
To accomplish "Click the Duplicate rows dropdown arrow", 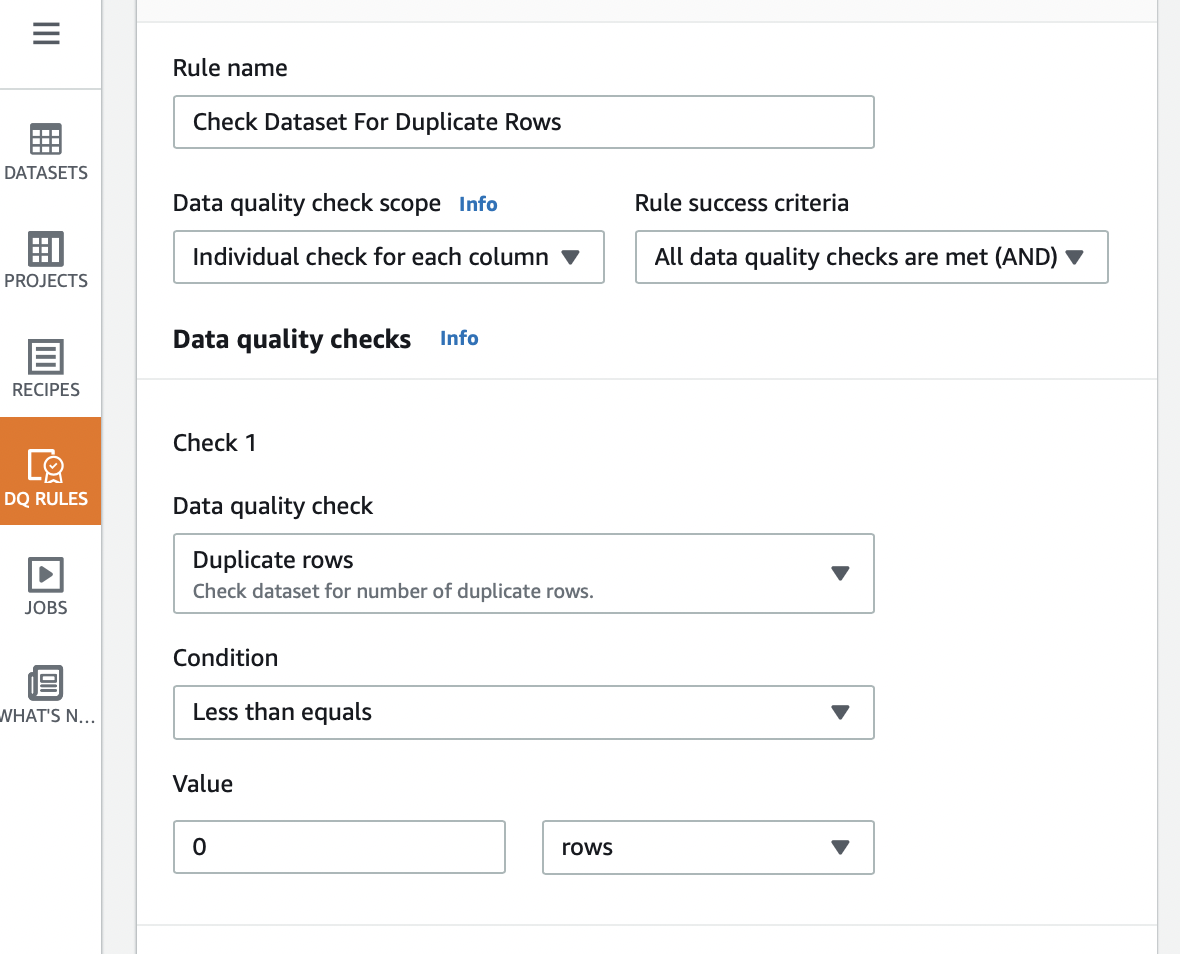I will (x=840, y=573).
